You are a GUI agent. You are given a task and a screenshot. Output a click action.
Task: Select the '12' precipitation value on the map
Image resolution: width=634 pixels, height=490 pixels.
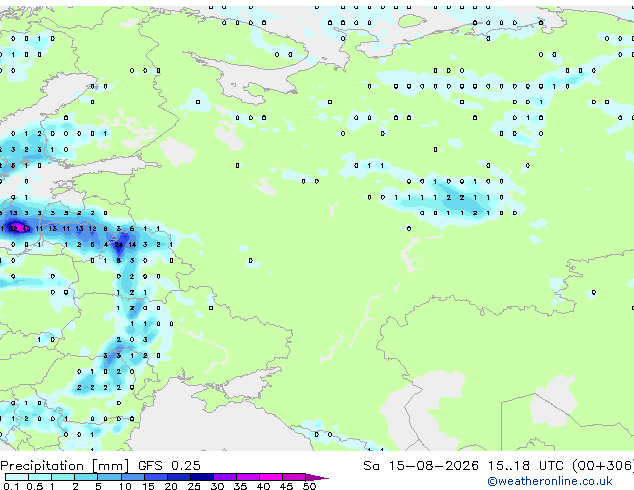click(92, 228)
